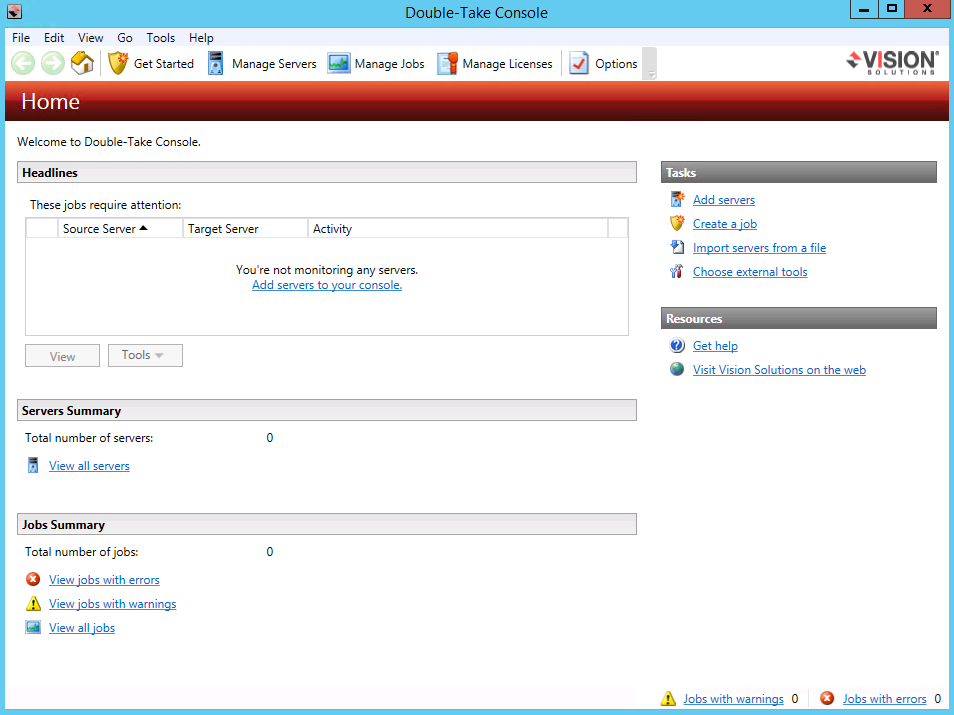Screen dimensions: 954x715
Task: Open the Go menu
Action: click(125, 38)
